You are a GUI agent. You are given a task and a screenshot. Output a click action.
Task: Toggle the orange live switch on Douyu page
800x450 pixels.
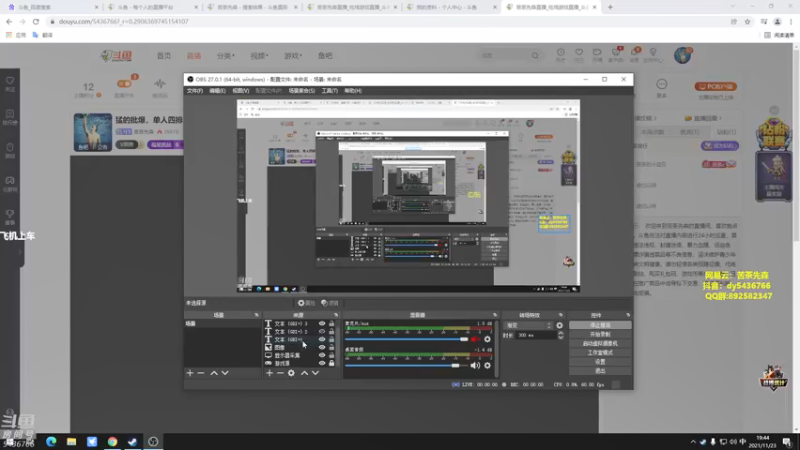click(124, 84)
